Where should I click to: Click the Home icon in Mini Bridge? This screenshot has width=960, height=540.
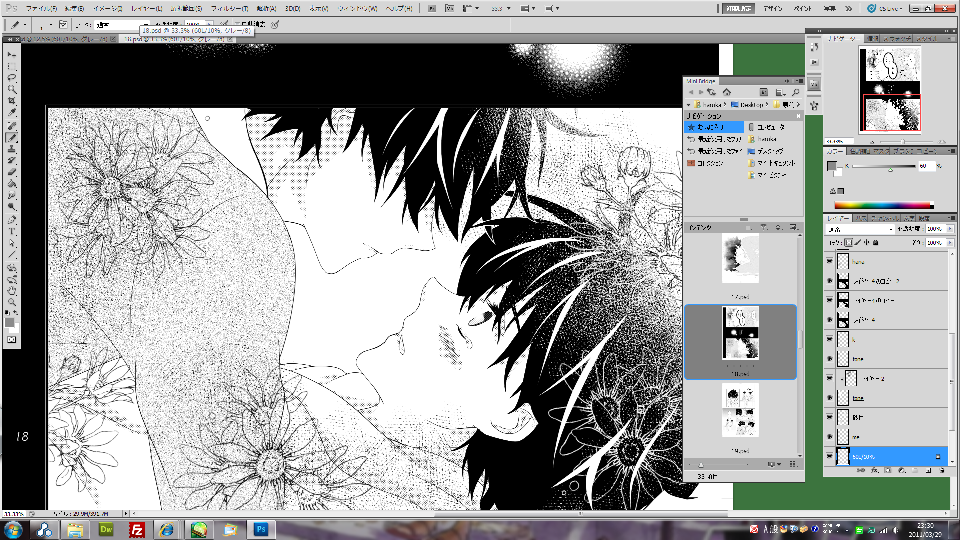(x=727, y=92)
